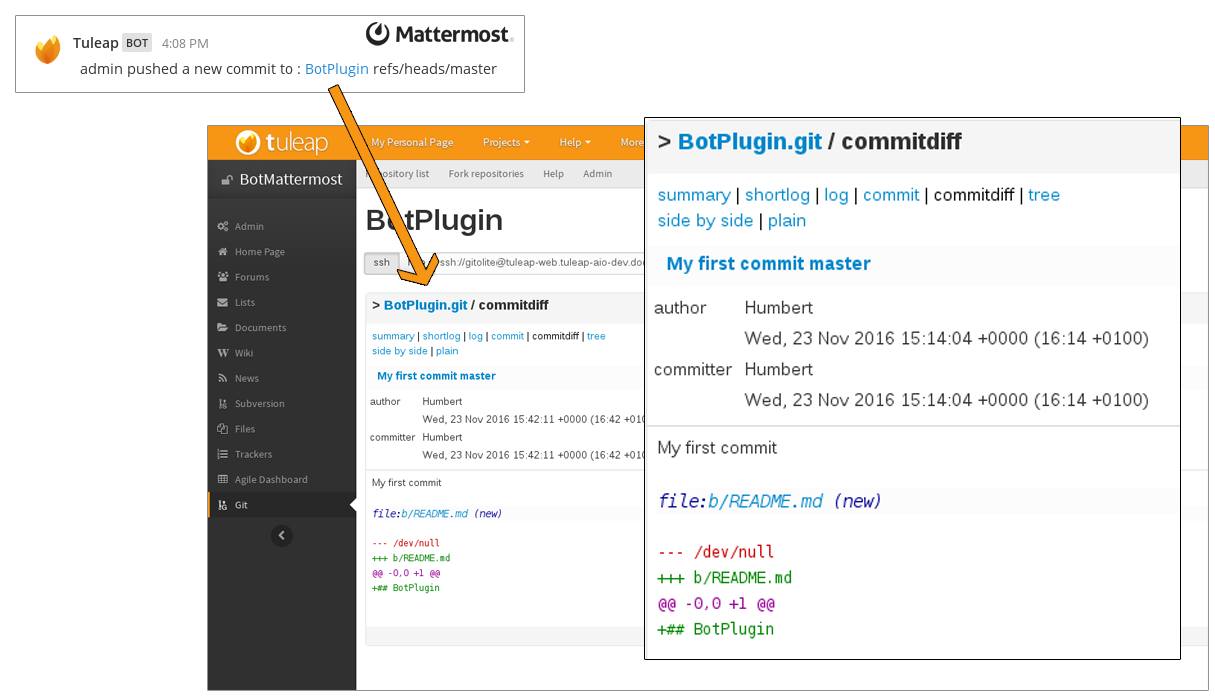Open the shortlog link in enlarged panel
The height and width of the screenshot is (699, 1215).
pyautogui.click(x=777, y=195)
